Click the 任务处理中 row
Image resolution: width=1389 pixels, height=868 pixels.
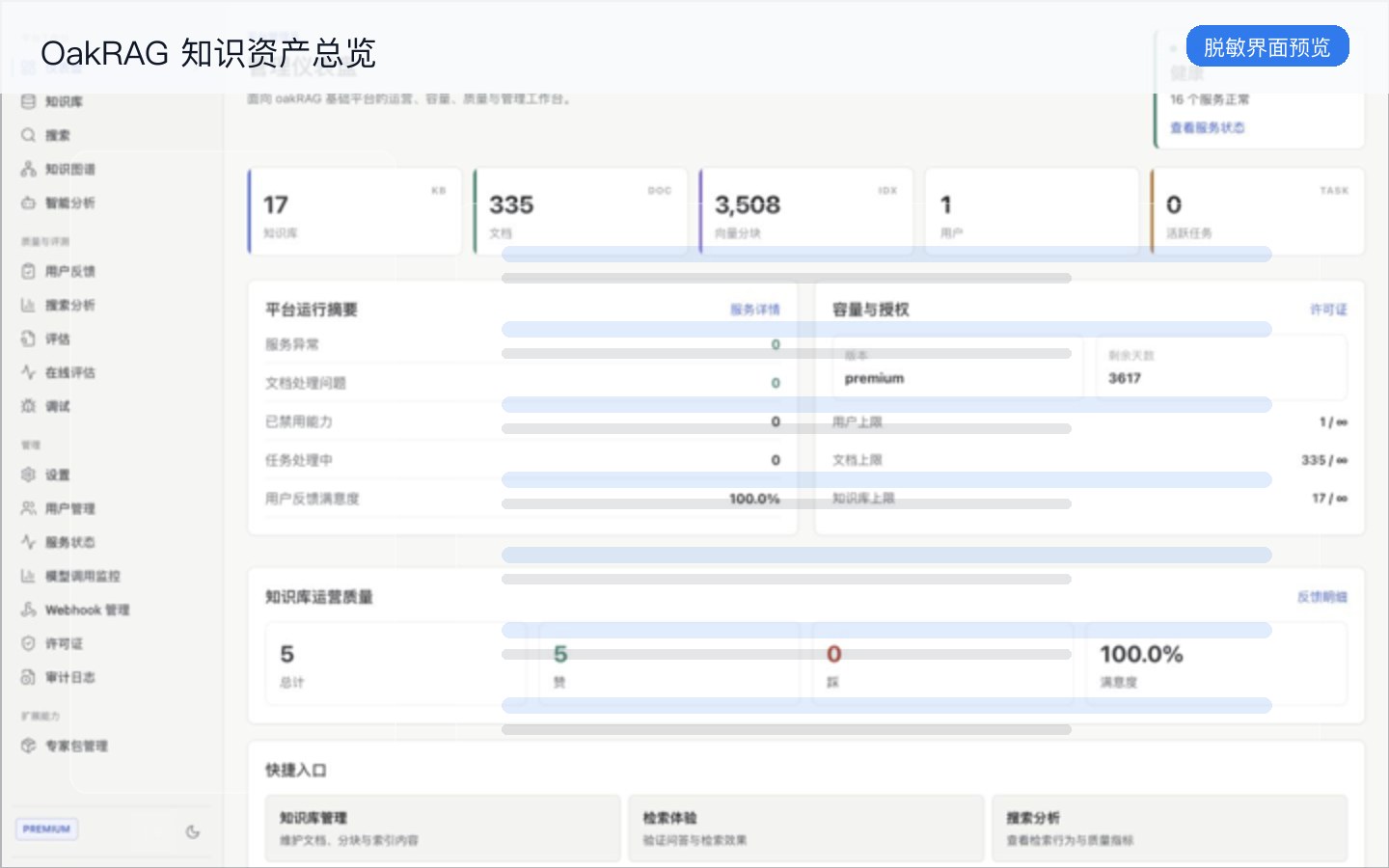[x=523, y=460]
